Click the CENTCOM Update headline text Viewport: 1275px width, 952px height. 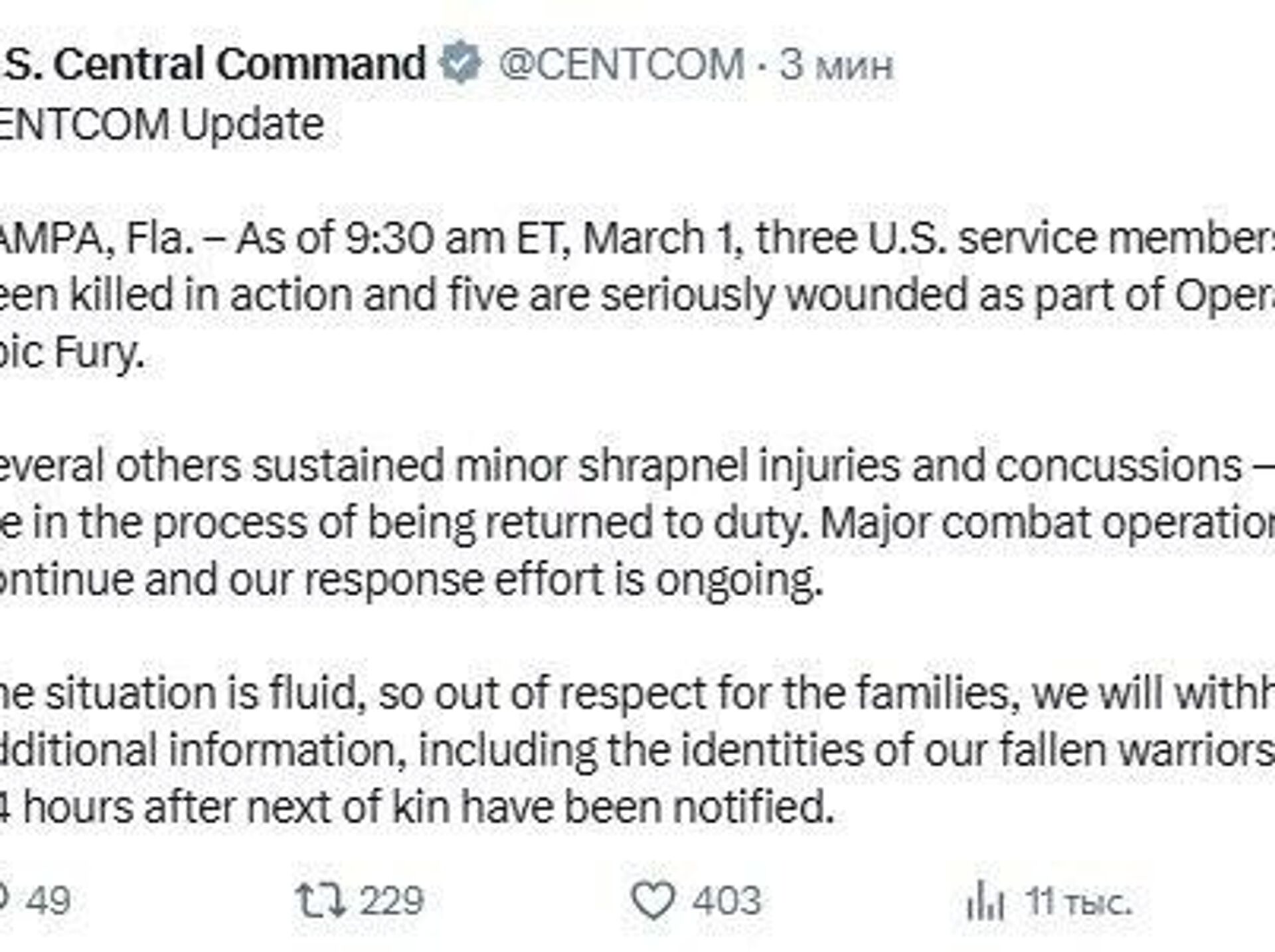163,124
